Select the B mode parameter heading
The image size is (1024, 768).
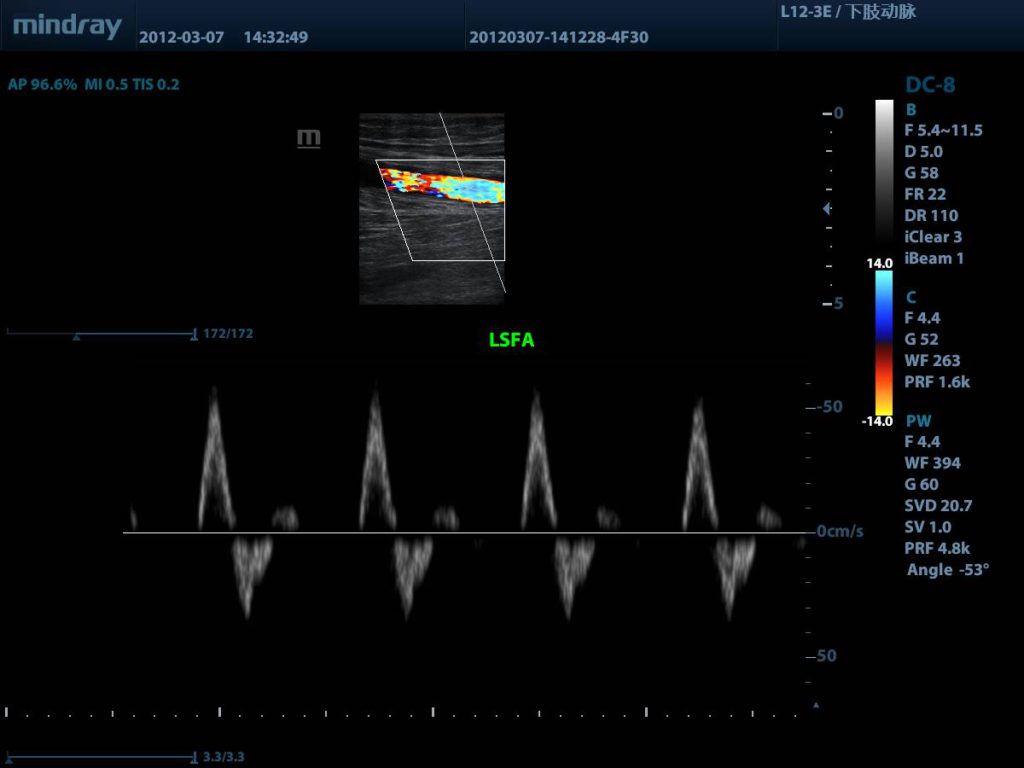tap(910, 109)
